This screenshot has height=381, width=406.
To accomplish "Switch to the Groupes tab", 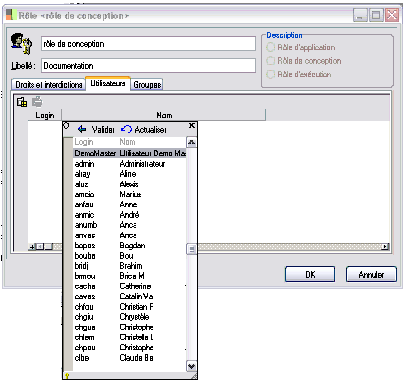I will click(x=147, y=85).
